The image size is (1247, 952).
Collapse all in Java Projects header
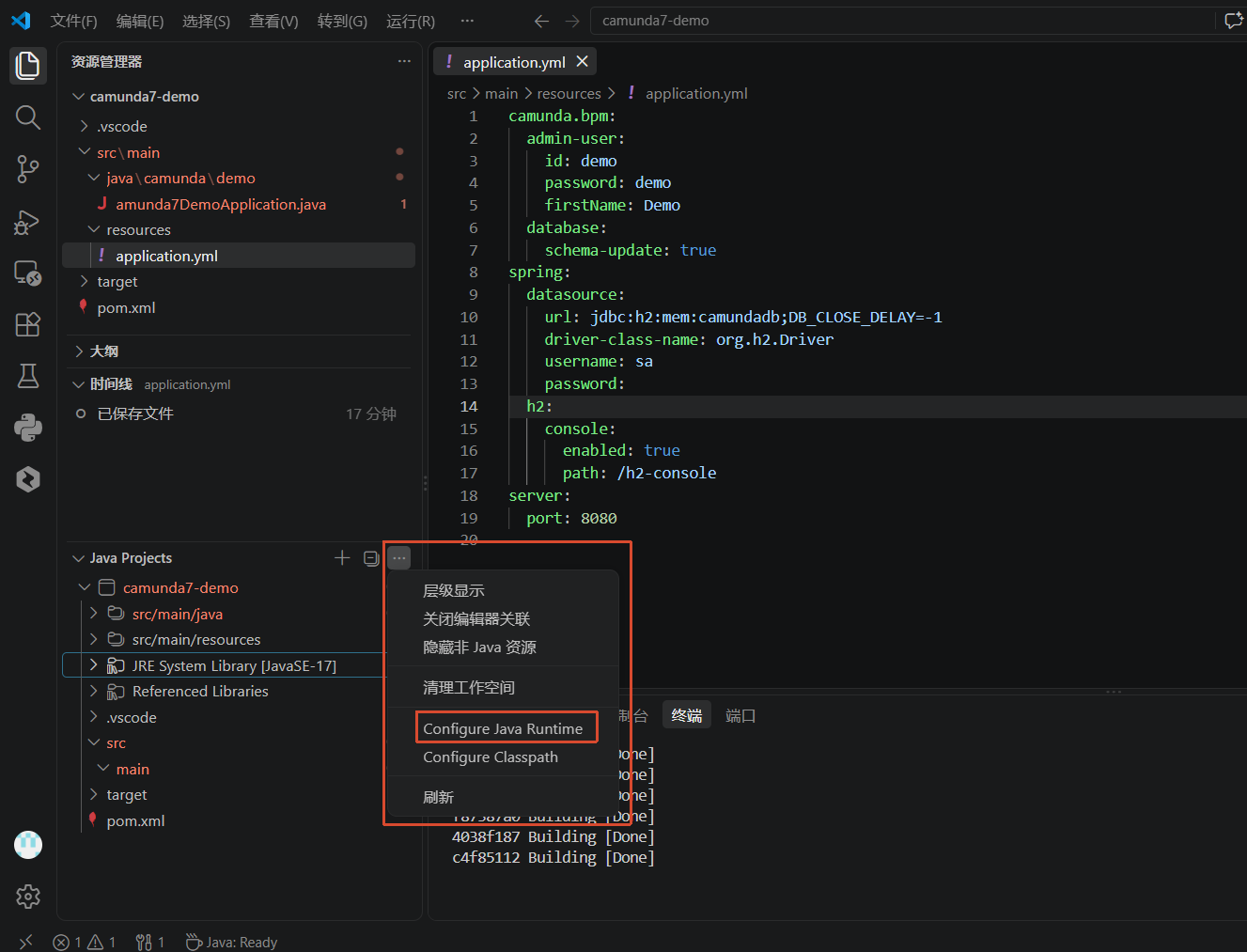click(371, 558)
